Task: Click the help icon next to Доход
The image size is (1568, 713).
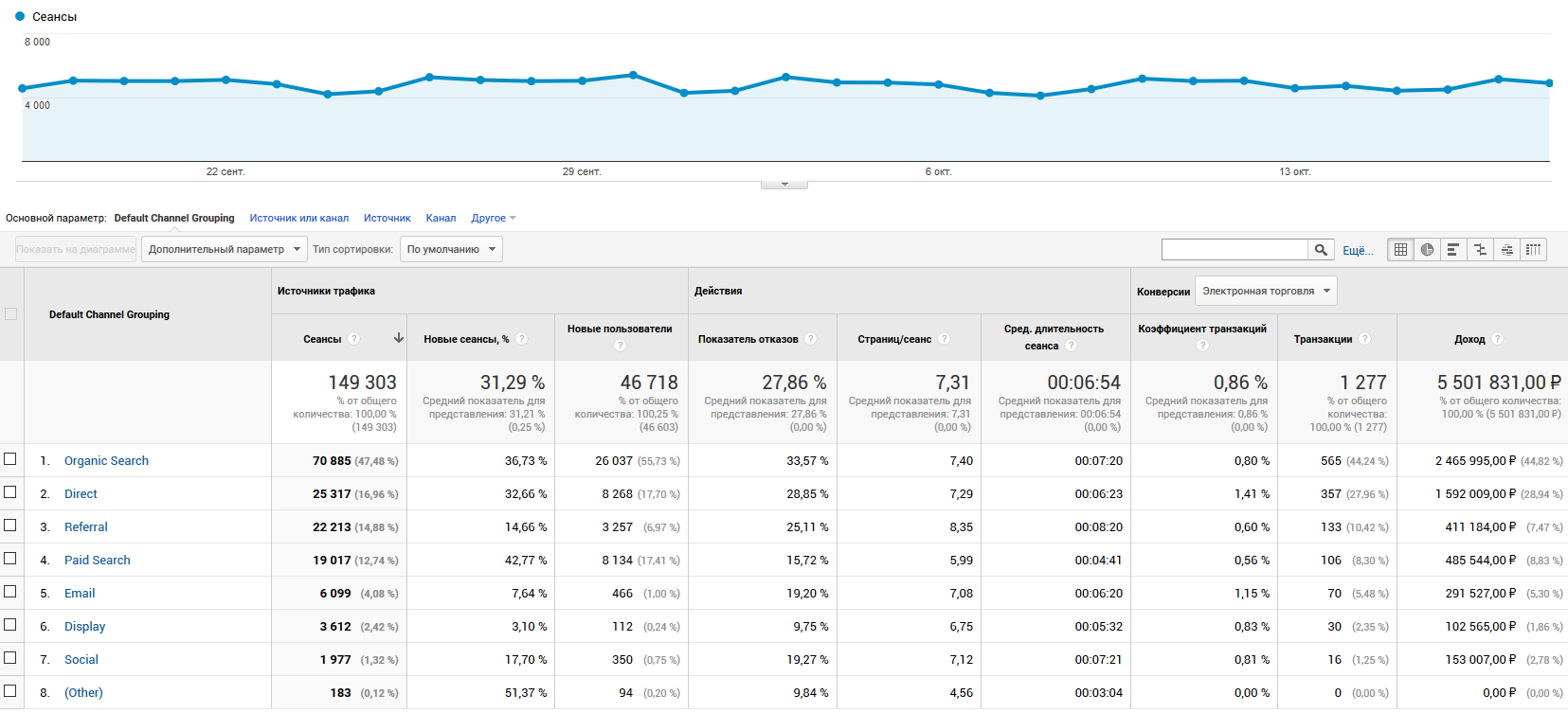Action: pyautogui.click(x=1498, y=339)
